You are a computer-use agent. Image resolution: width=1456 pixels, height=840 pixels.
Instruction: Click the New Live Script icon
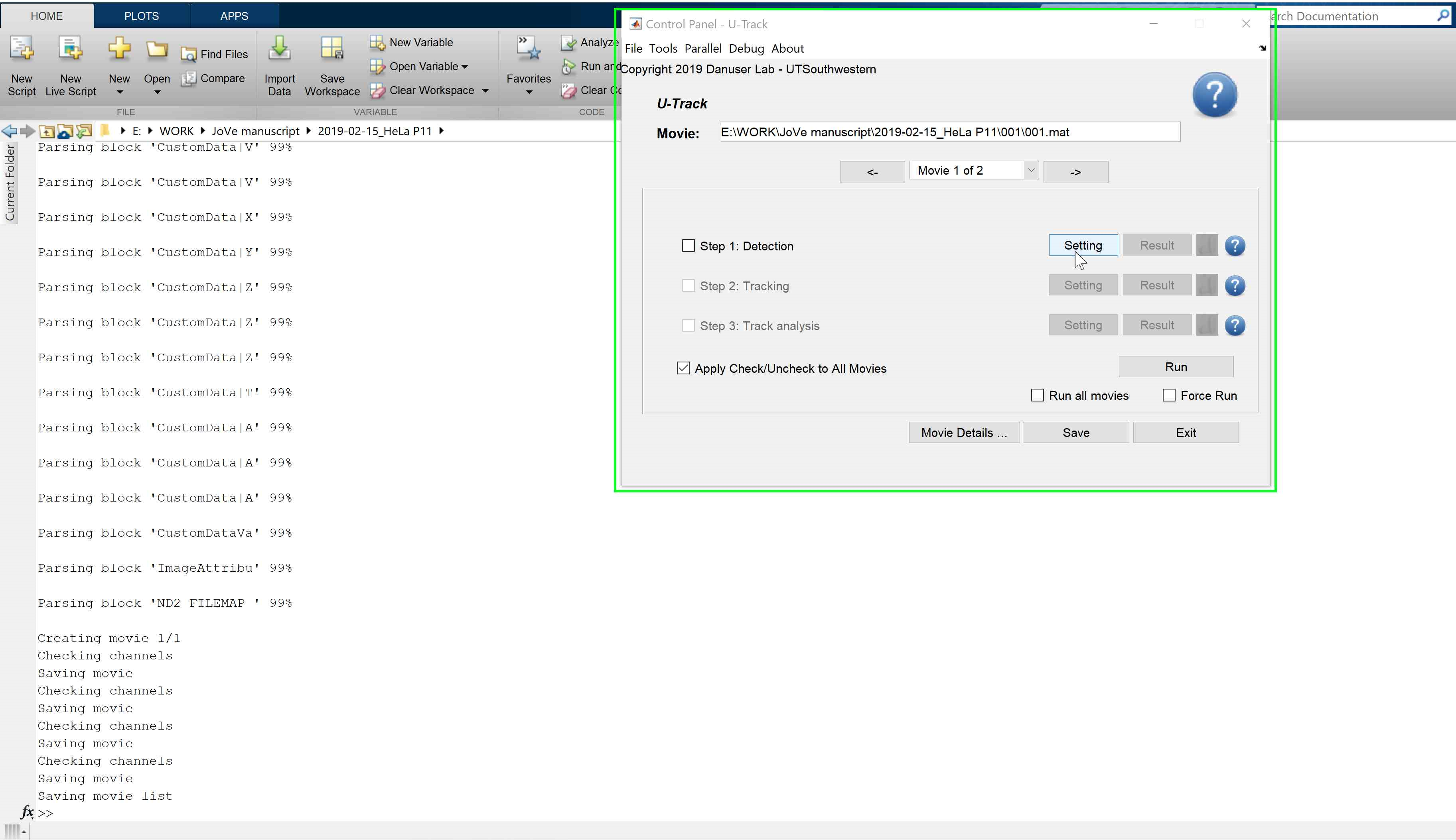pos(70,49)
